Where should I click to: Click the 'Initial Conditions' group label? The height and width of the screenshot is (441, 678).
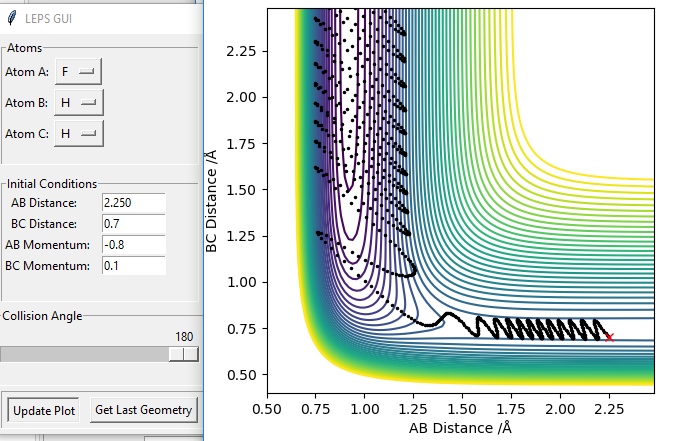click(52, 184)
